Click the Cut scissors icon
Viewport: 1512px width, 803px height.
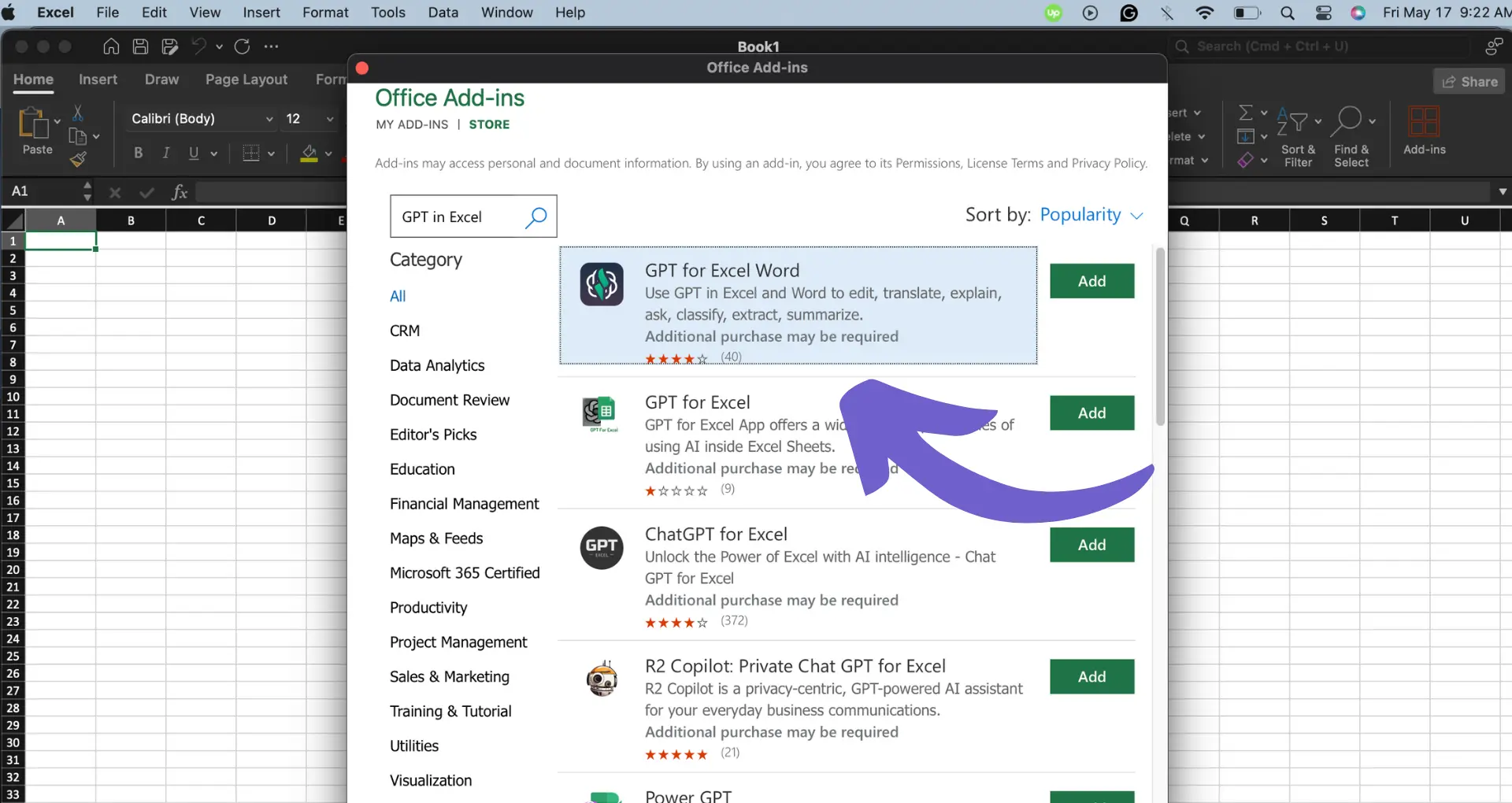tap(80, 114)
